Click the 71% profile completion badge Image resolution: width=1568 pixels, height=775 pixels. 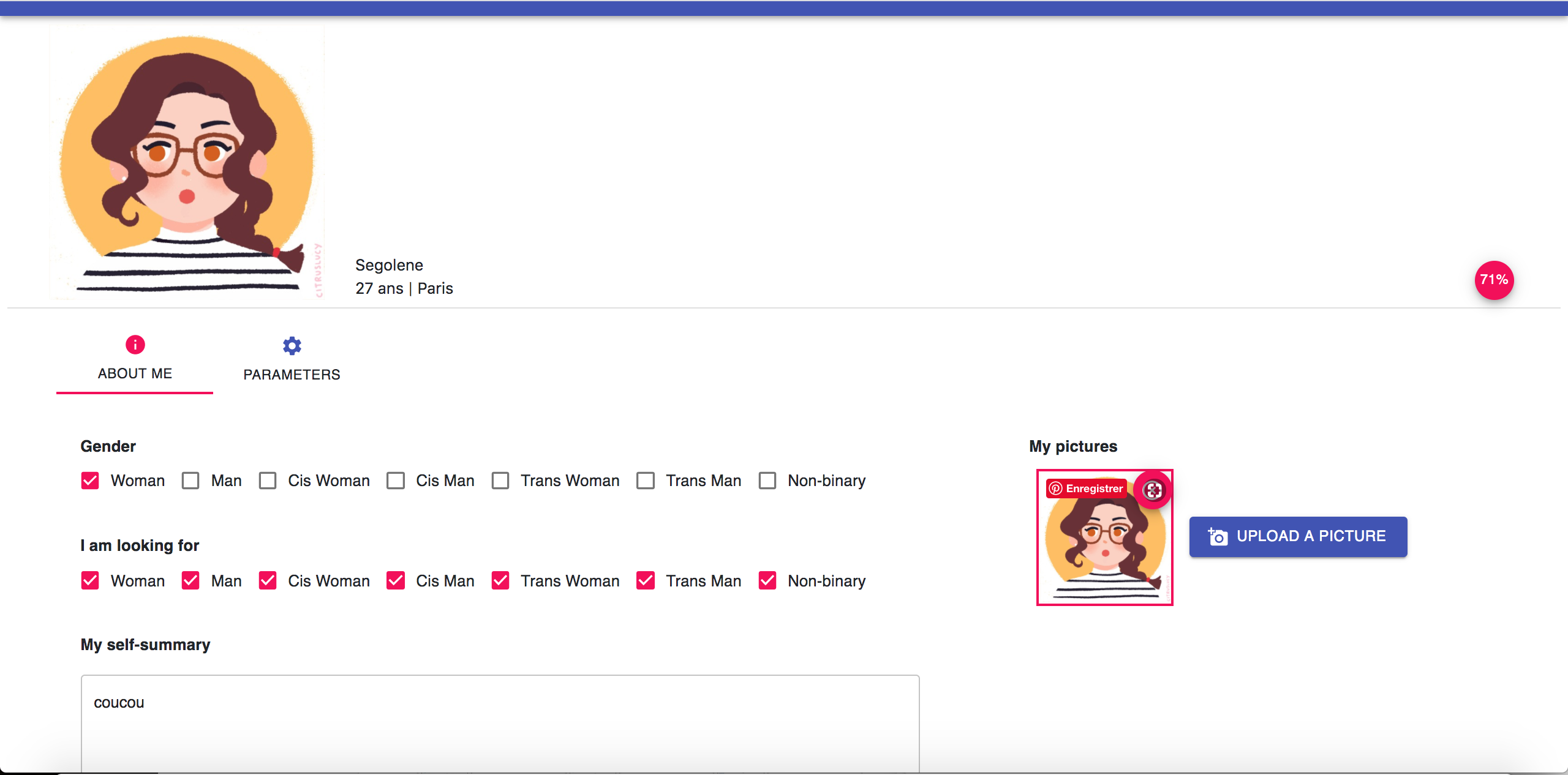coord(1493,280)
